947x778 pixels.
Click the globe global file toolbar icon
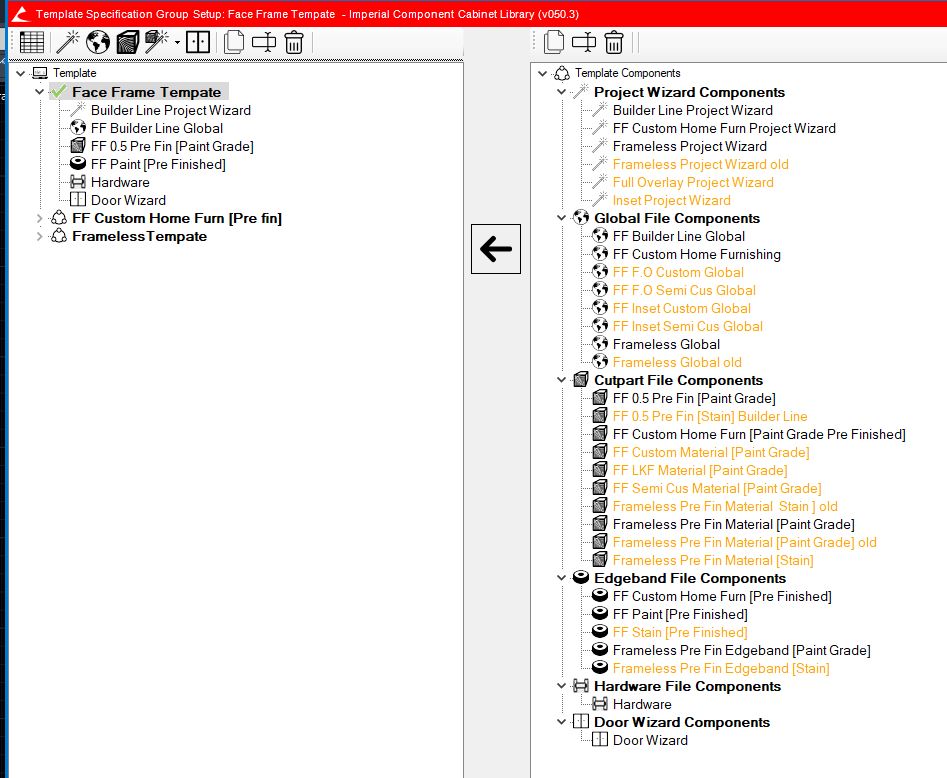coord(97,42)
